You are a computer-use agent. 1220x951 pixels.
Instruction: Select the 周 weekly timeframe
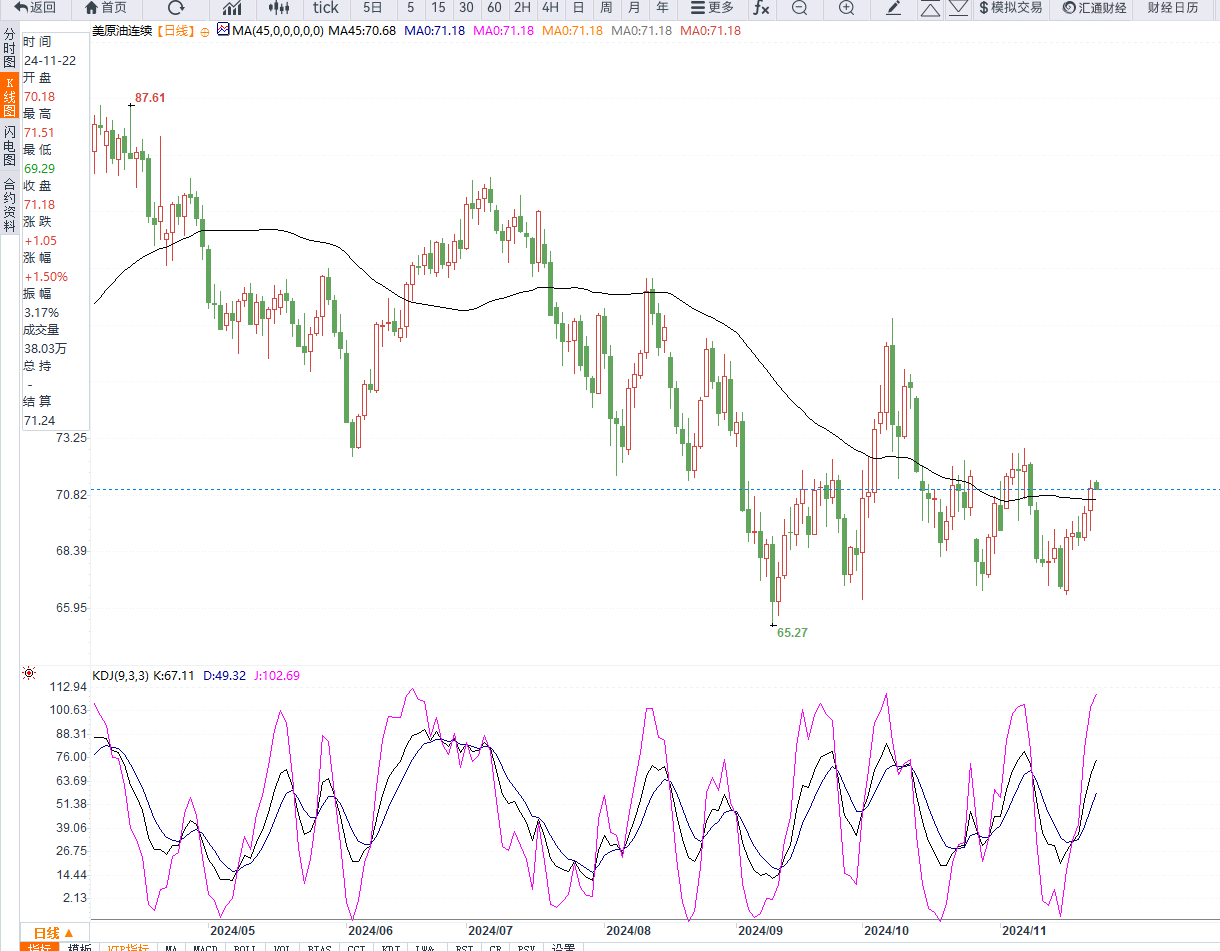click(606, 8)
